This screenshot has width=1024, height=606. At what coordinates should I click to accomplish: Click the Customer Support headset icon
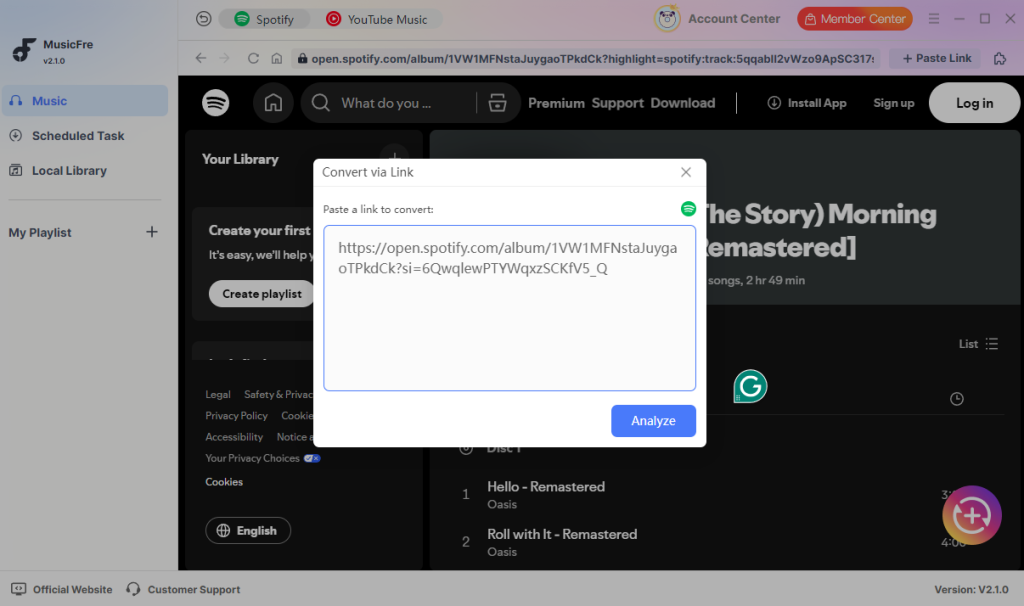point(133,589)
